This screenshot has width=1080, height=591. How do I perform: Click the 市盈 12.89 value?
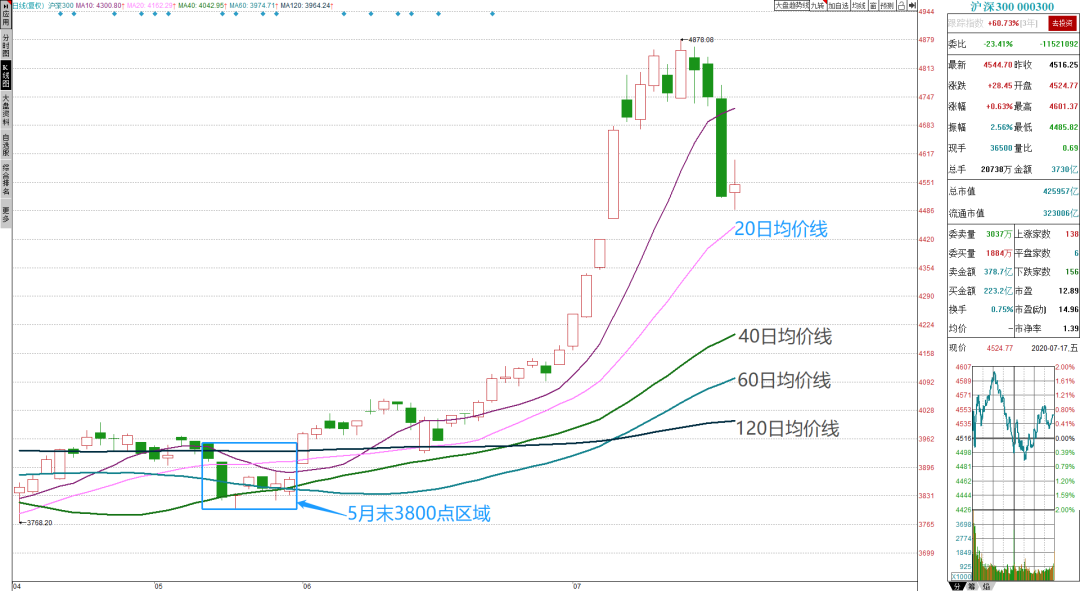[x=1068, y=291]
